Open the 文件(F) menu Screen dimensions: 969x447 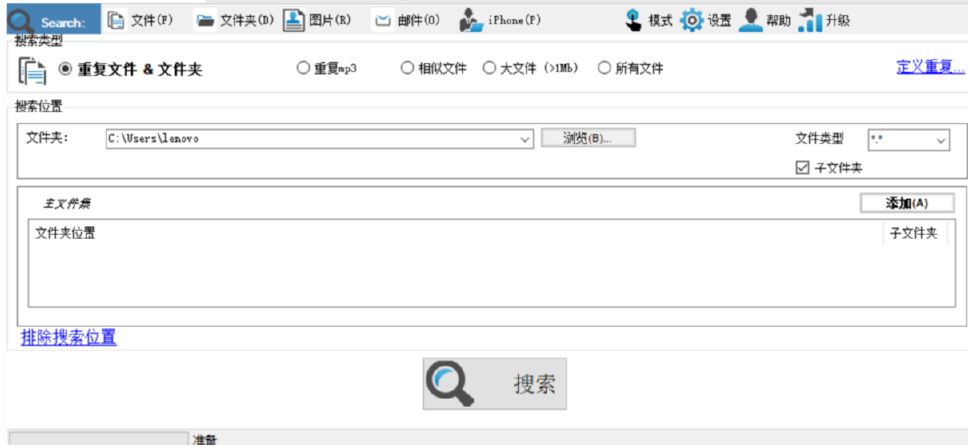tap(152, 21)
